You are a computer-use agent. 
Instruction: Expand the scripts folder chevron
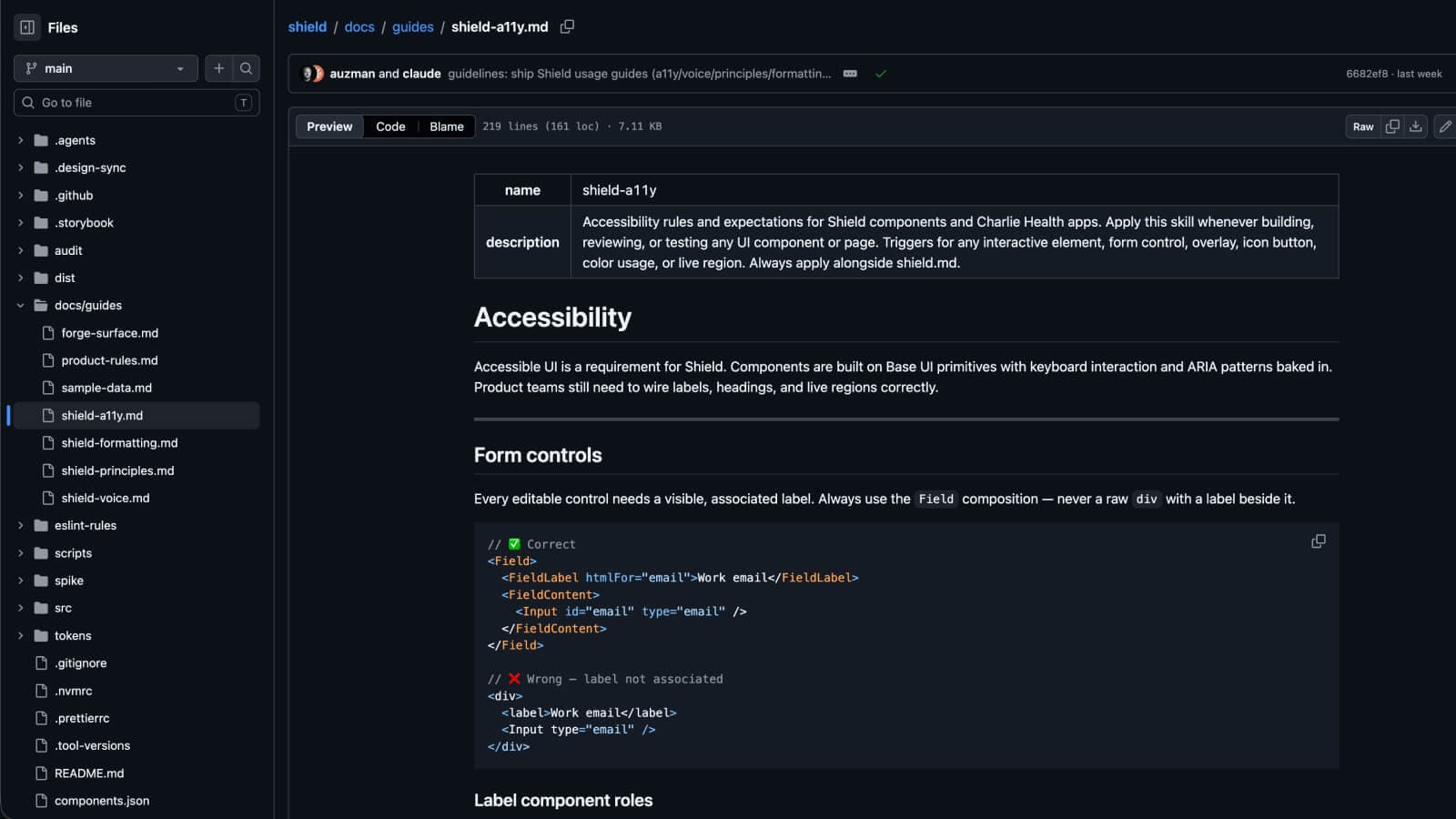pyautogui.click(x=21, y=553)
